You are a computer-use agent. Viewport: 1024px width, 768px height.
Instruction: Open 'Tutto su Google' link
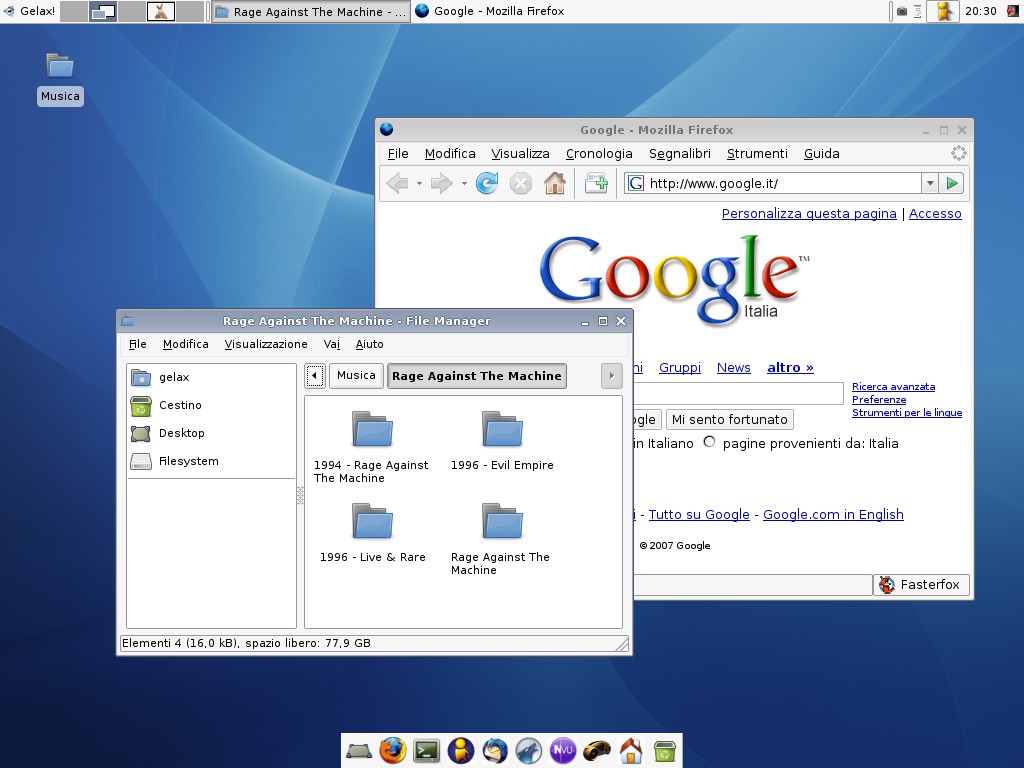699,515
